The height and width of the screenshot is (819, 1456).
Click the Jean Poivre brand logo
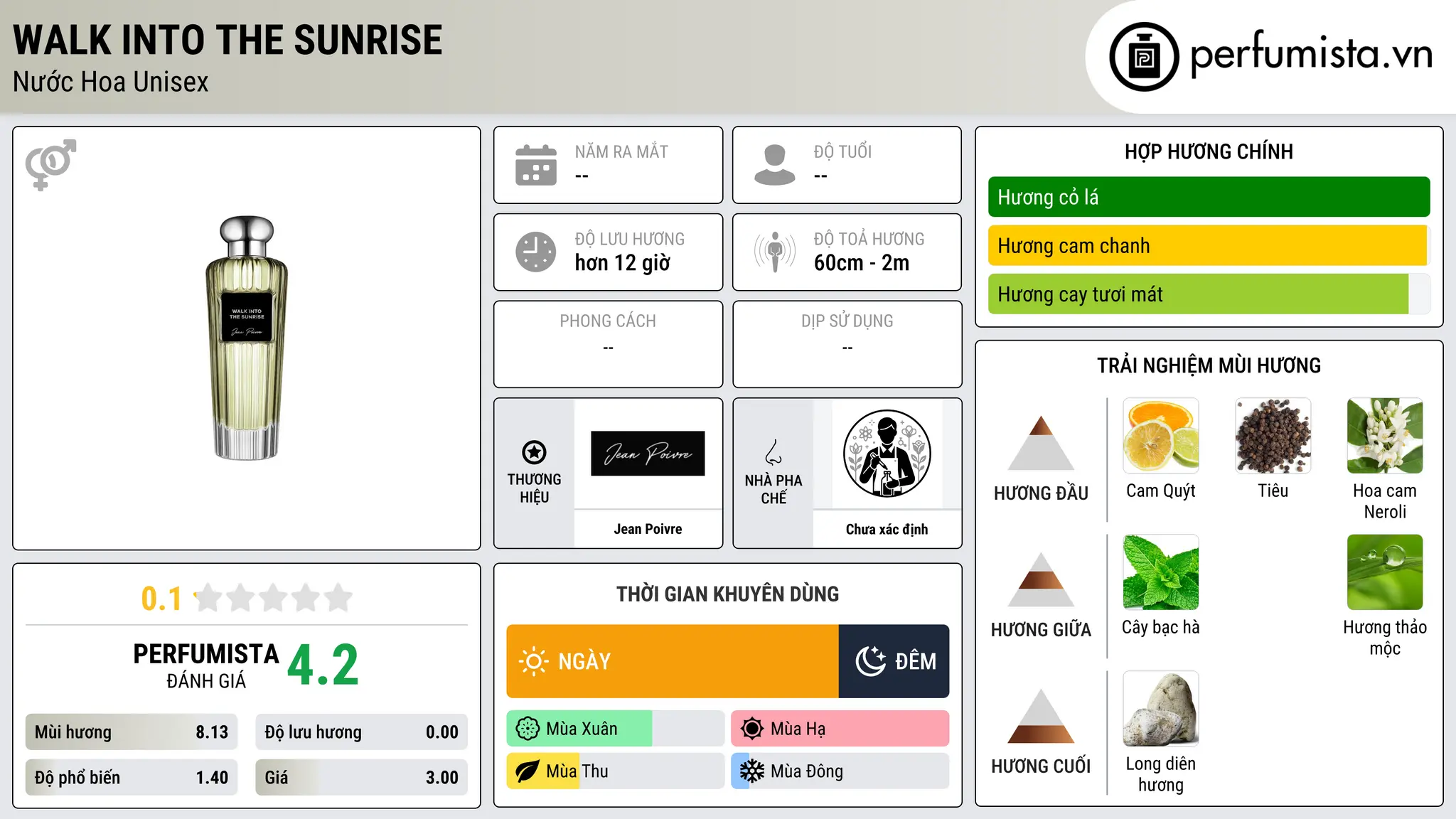pyautogui.click(x=648, y=454)
